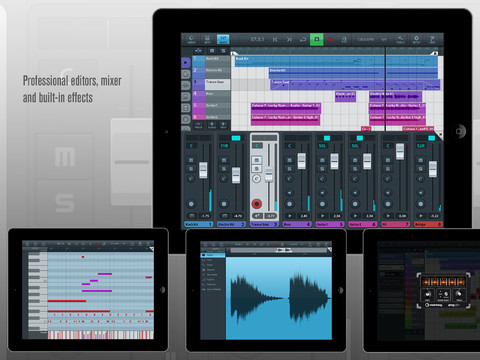Start recording with the red record button

(x=330, y=40)
